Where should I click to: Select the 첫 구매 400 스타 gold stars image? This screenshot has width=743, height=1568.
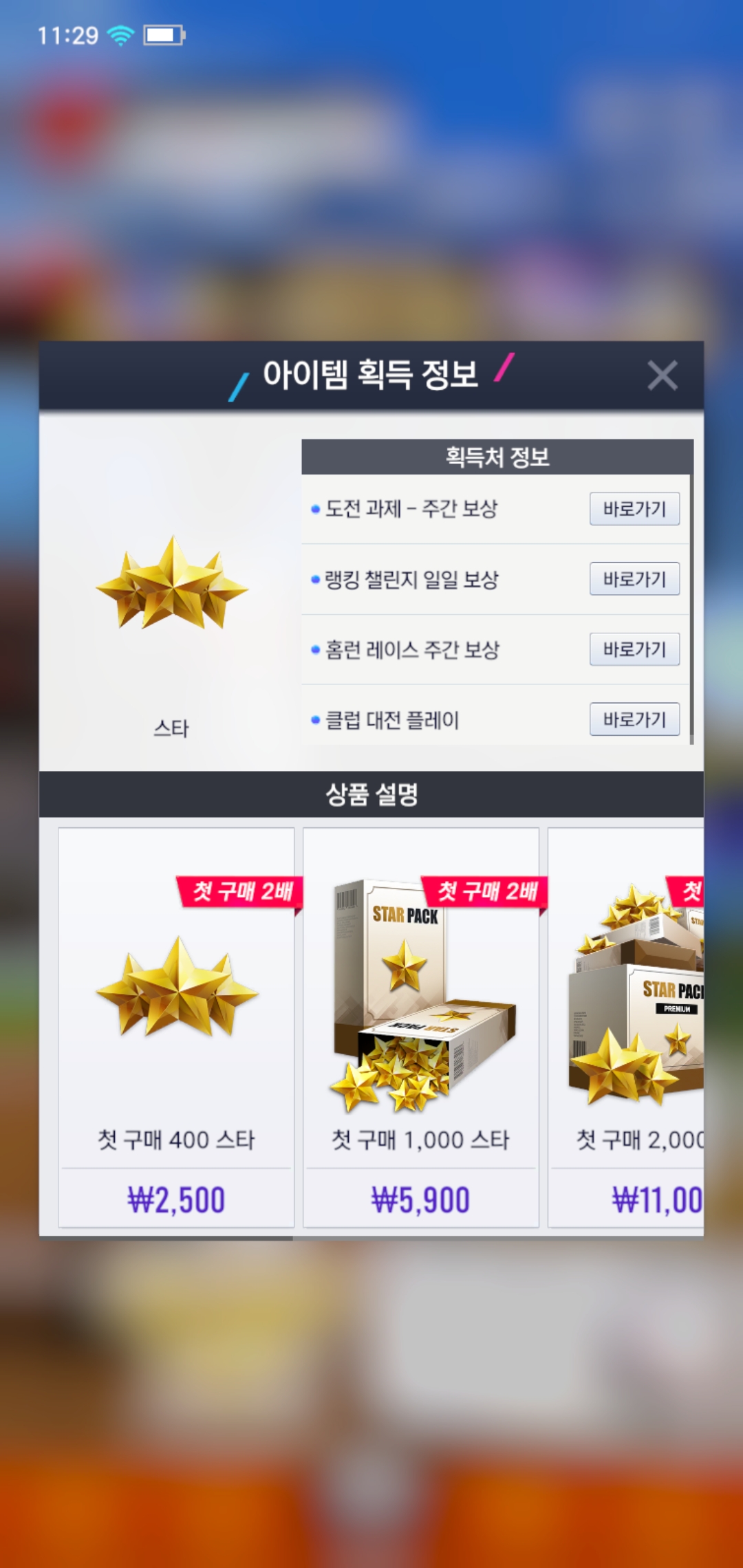point(177,986)
